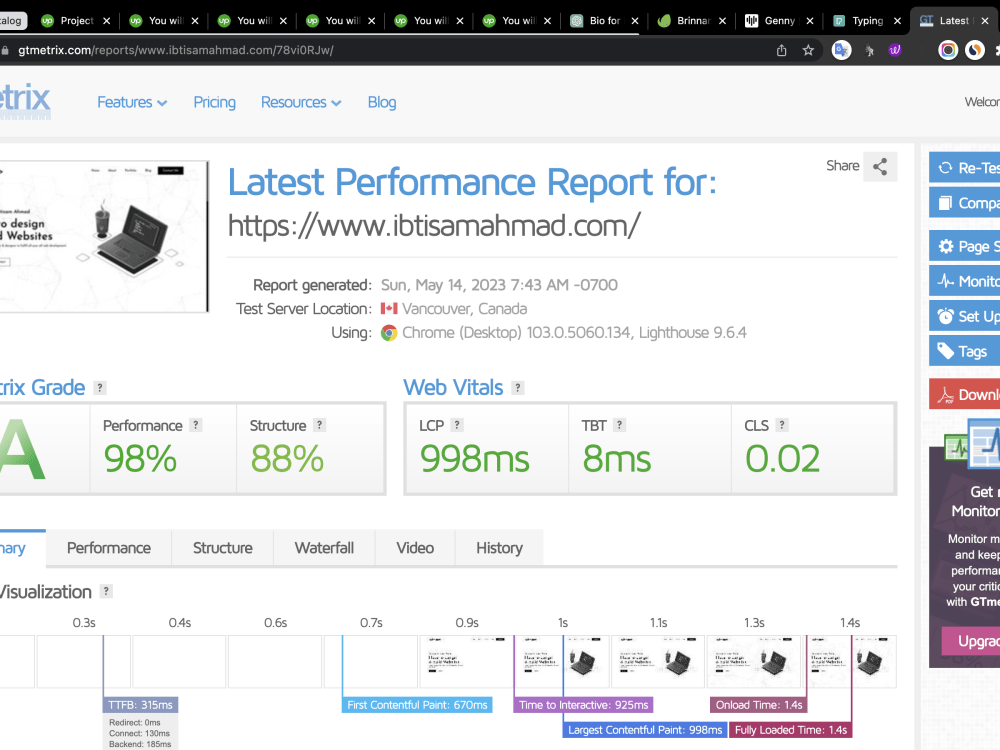Screen dimensions: 1000x750
Task: Click the dark figure extension icon
Action: click(869, 50)
